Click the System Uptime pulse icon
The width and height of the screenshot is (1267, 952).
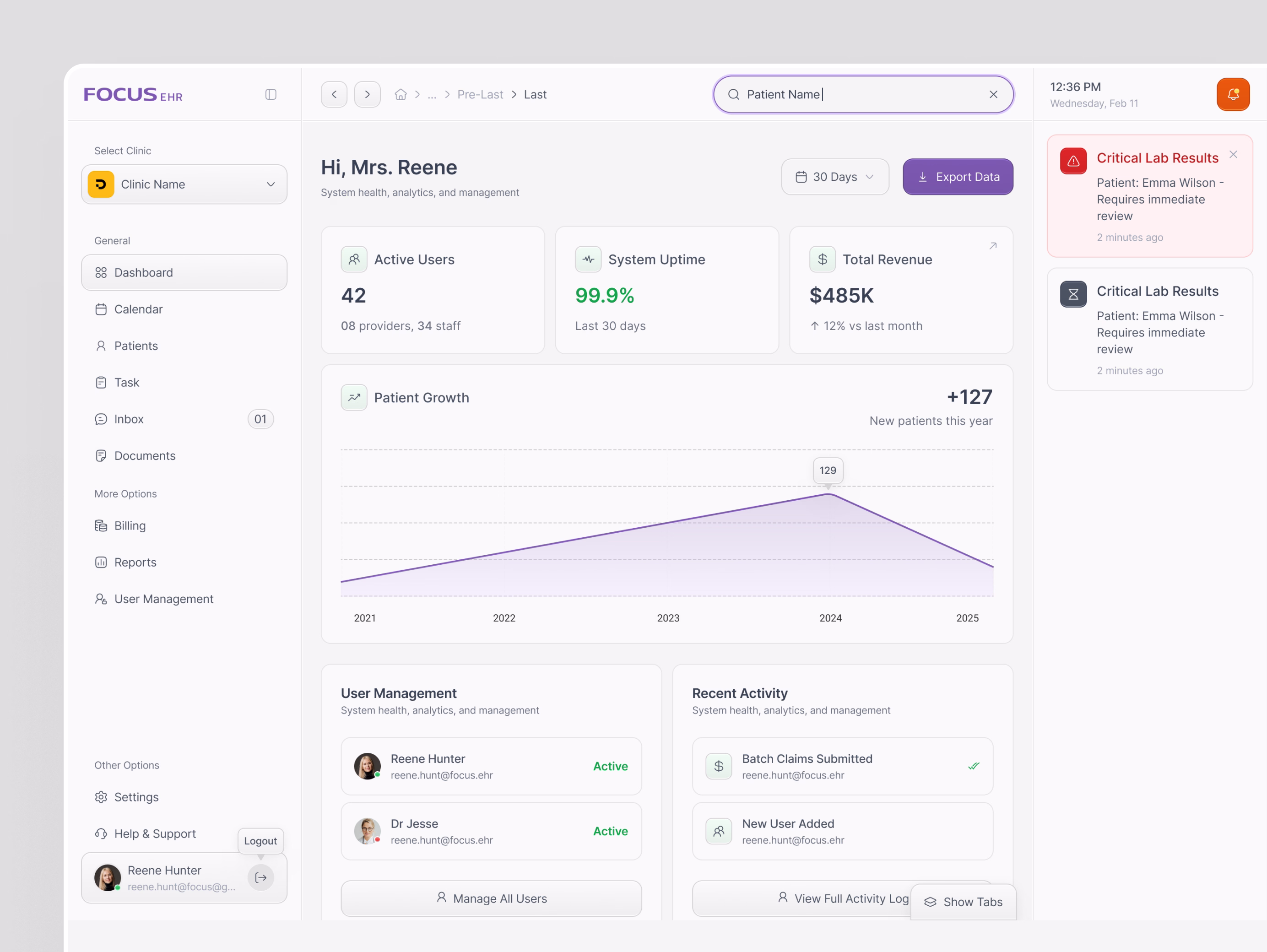(588, 260)
